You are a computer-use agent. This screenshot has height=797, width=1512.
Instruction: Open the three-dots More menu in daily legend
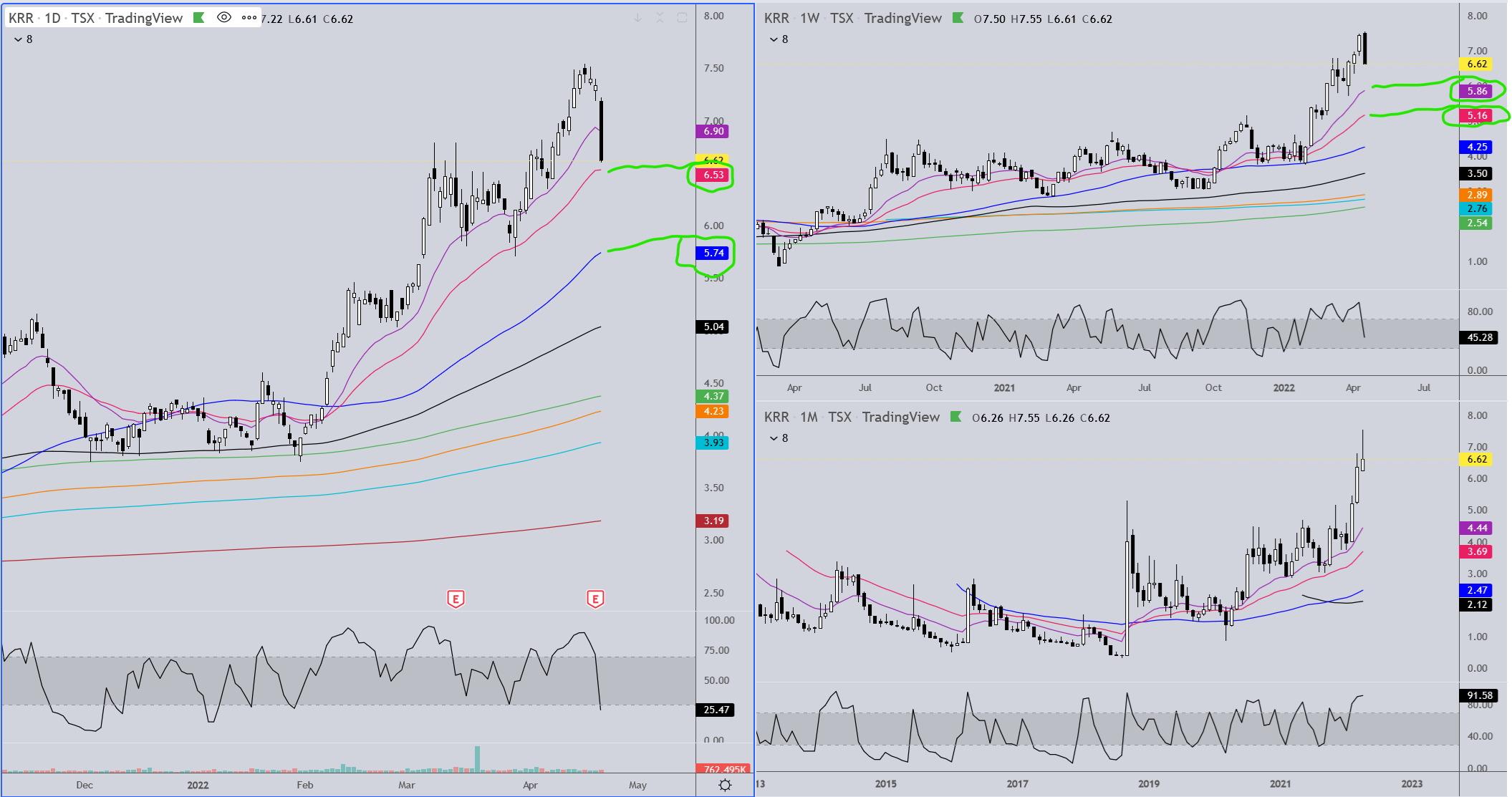tap(249, 18)
